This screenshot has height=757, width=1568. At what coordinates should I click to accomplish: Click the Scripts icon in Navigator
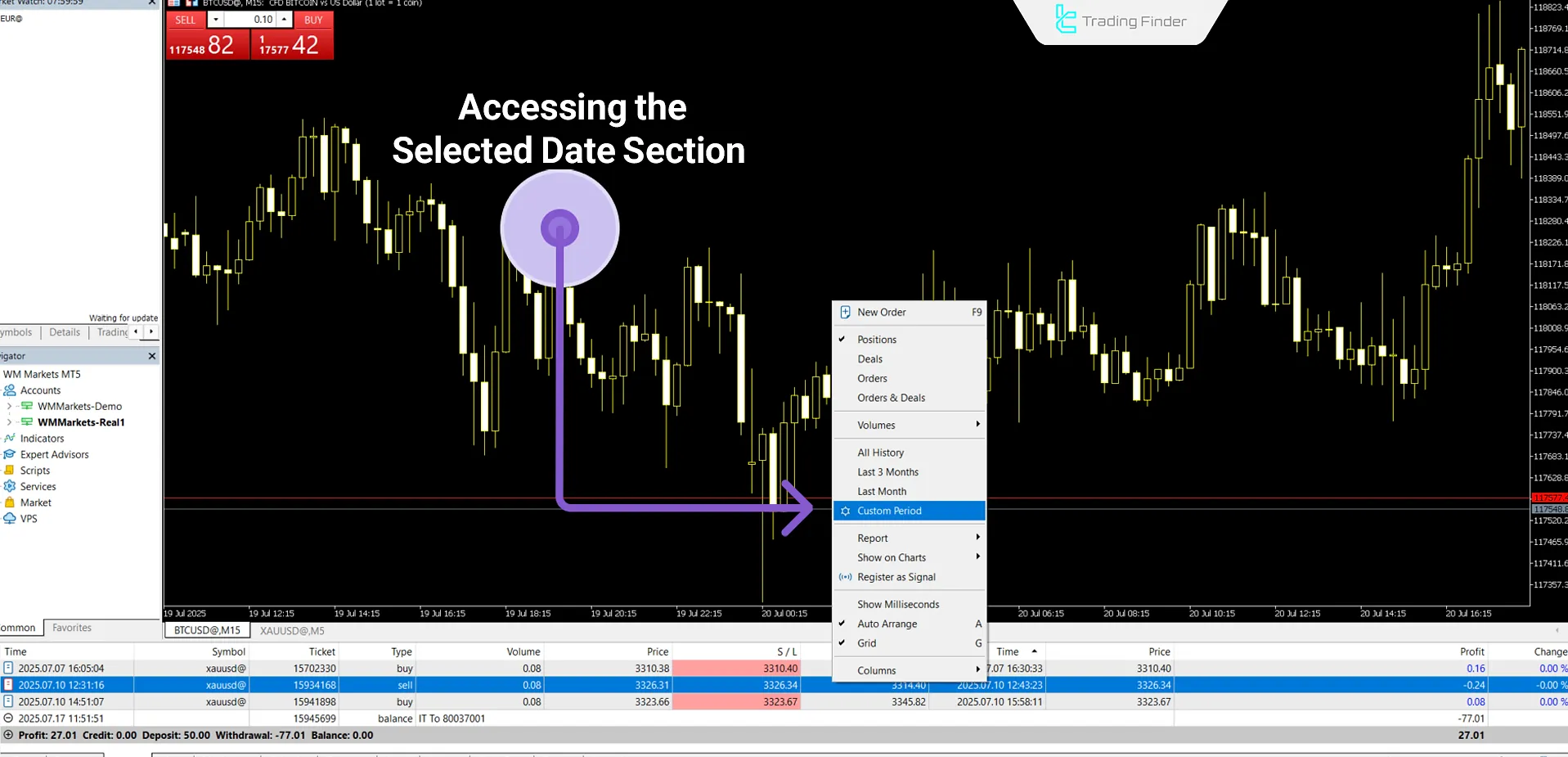click(10, 471)
